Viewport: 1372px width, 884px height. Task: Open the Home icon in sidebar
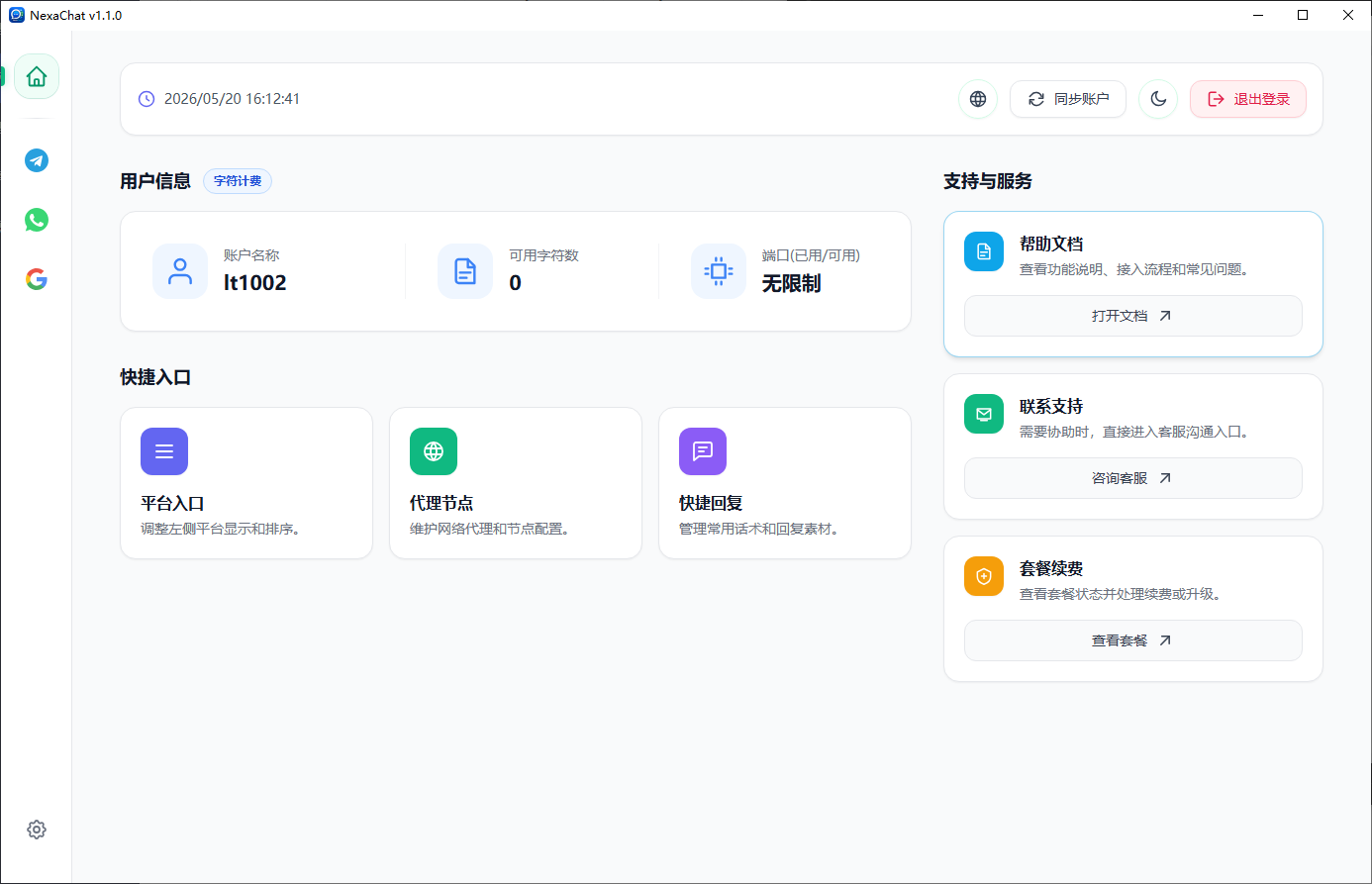[37, 76]
